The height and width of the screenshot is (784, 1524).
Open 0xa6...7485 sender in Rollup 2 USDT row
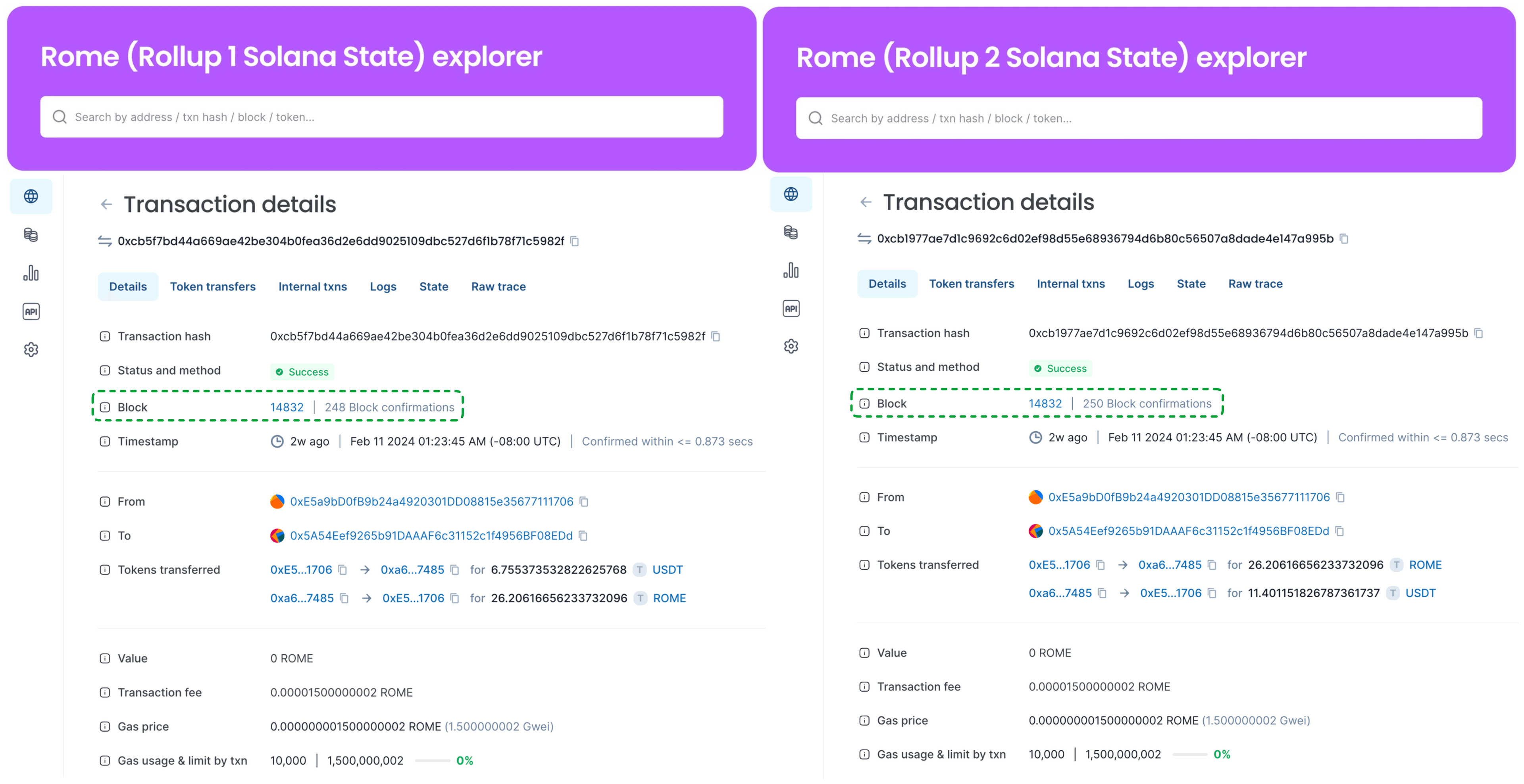point(1060,594)
